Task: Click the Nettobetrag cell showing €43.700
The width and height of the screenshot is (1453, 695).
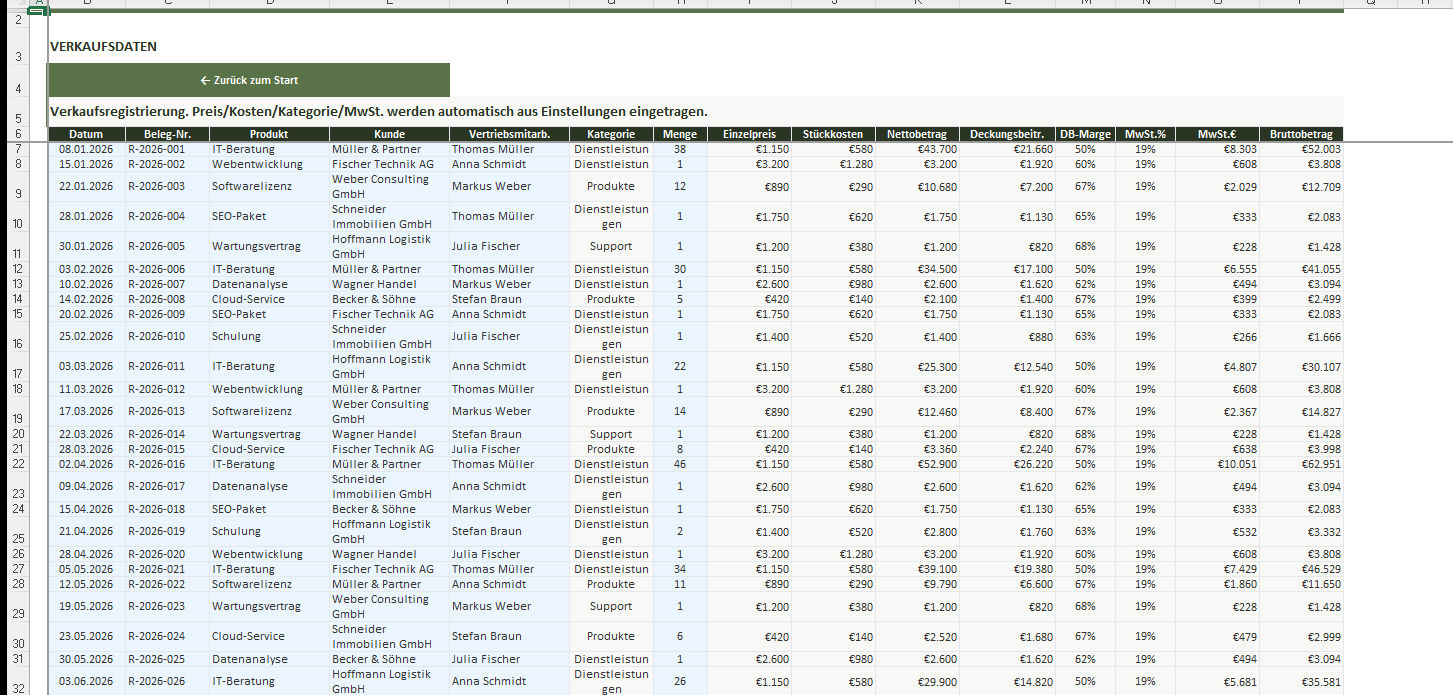Action: [x=916, y=149]
